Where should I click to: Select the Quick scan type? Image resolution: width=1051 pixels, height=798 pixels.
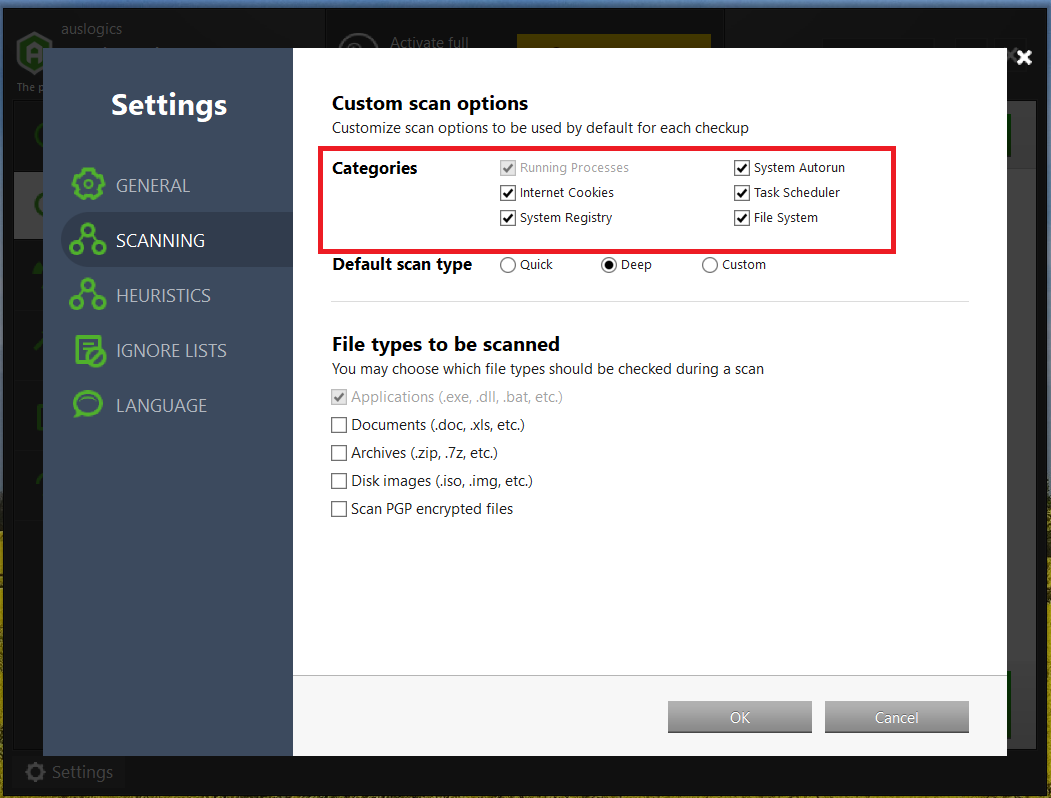point(508,264)
